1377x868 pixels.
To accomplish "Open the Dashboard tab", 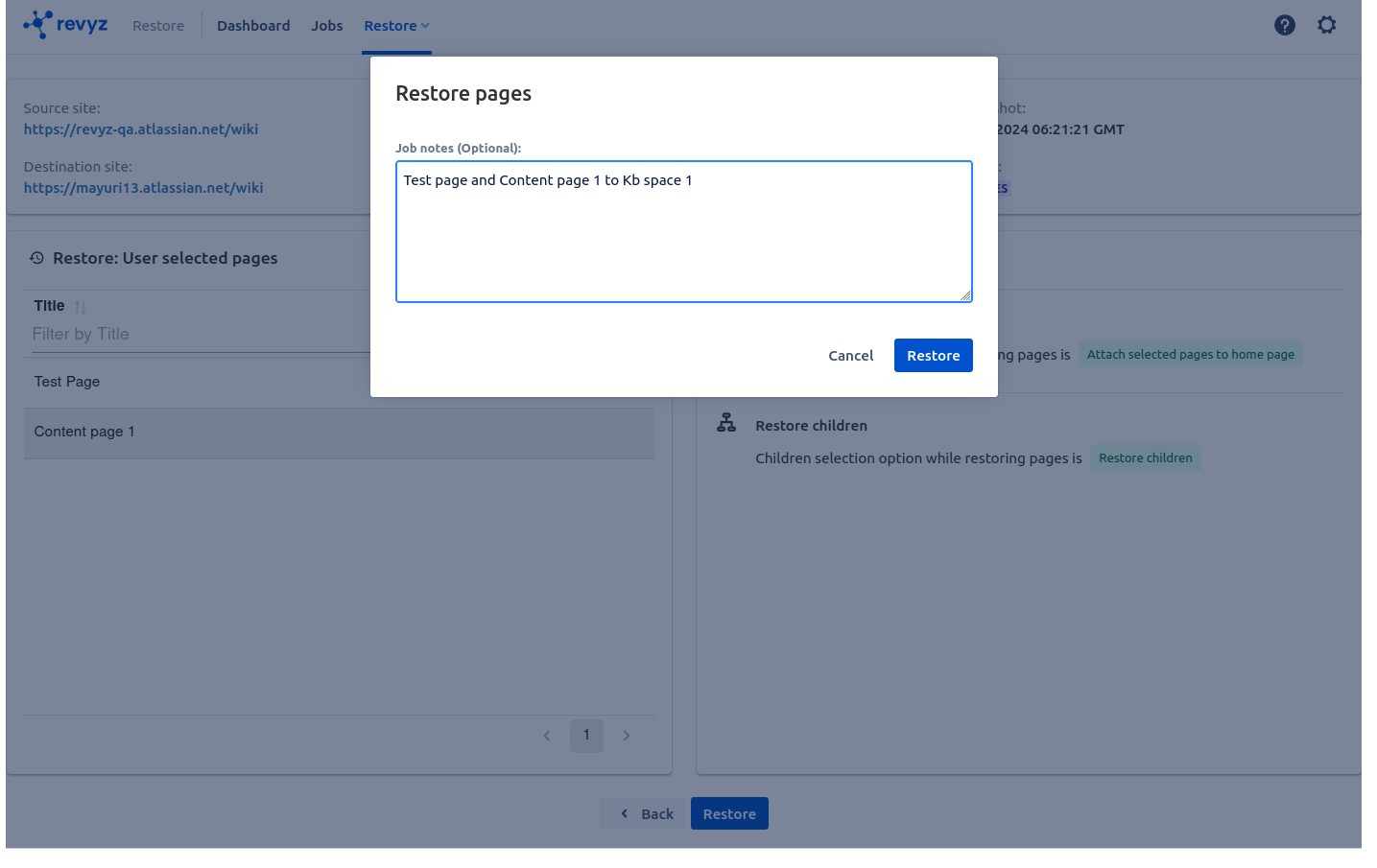I will pyautogui.click(x=253, y=26).
